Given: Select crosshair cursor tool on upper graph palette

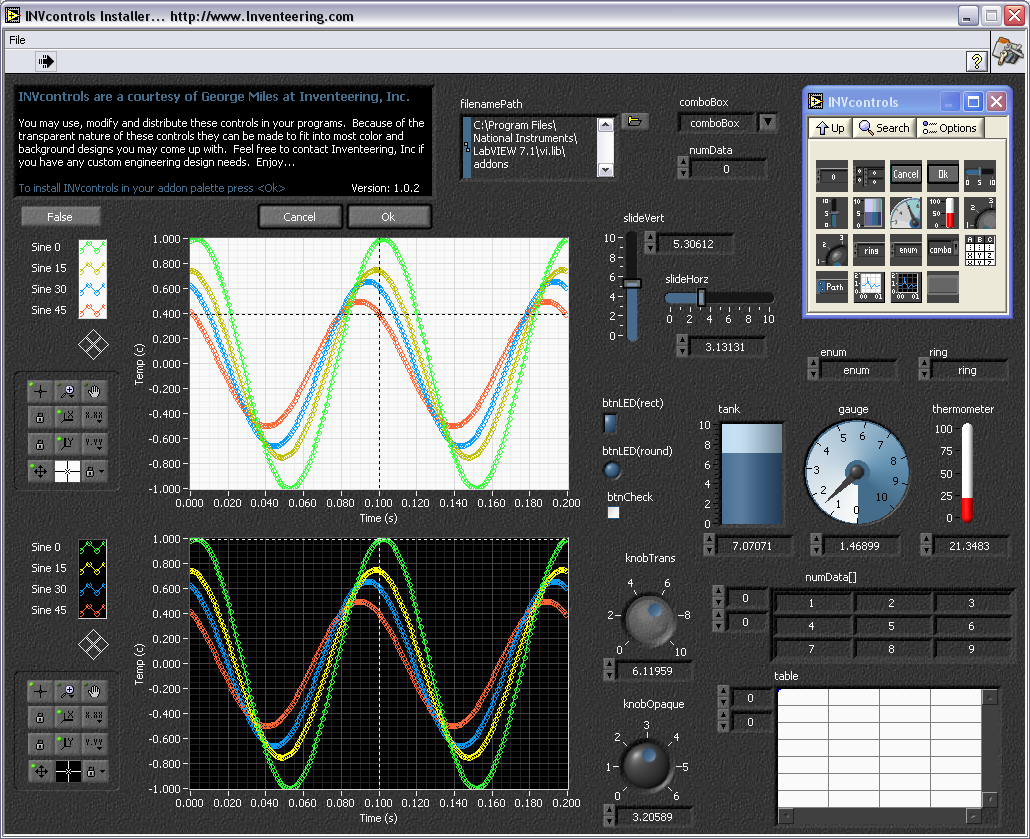Looking at the screenshot, I should tap(40, 392).
